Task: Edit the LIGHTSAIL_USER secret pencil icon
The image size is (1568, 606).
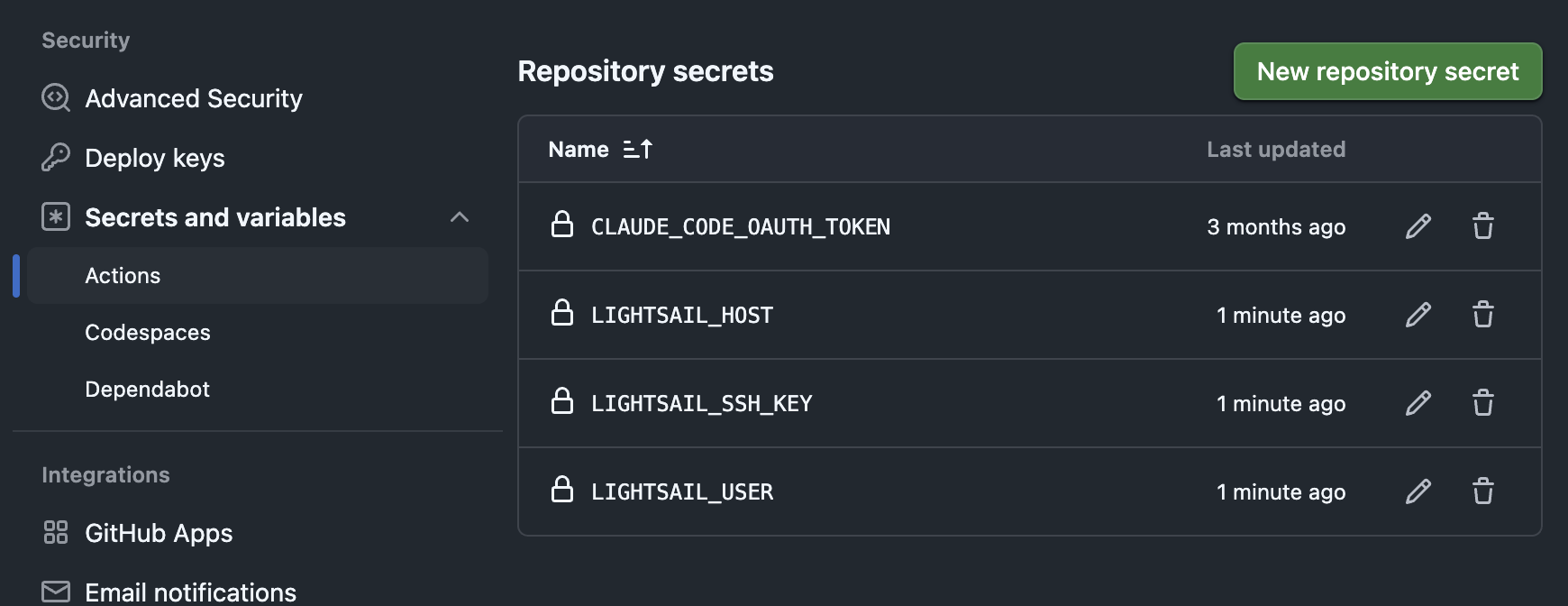Action: click(1418, 491)
